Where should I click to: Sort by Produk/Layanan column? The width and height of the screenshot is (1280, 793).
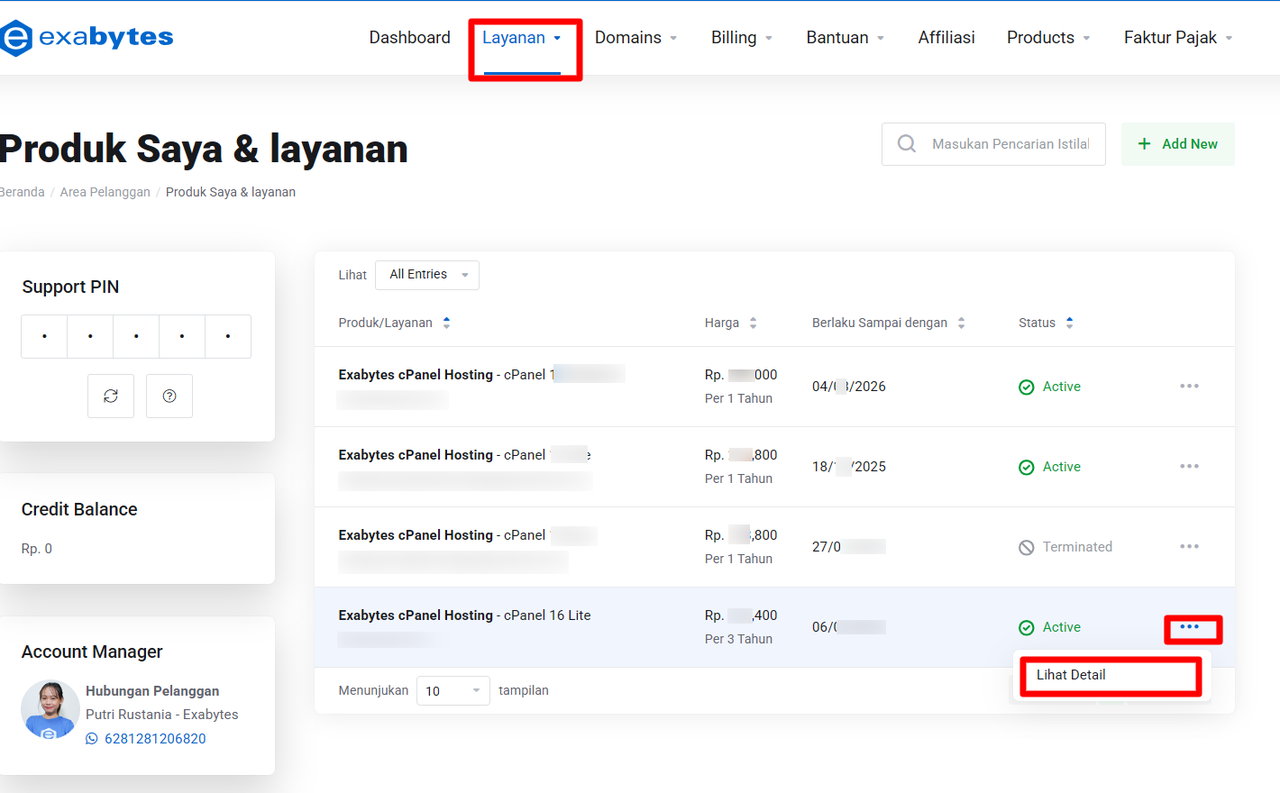[x=394, y=323]
